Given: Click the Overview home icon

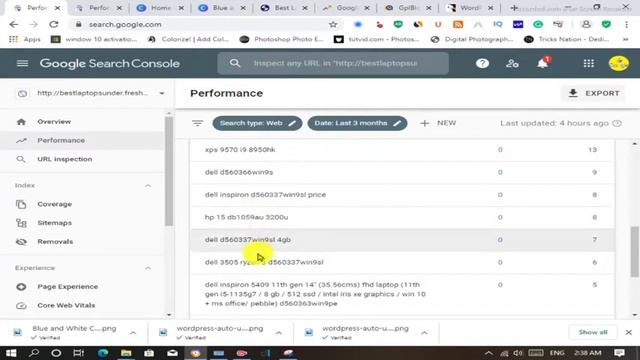Looking at the screenshot, I should [21, 122].
